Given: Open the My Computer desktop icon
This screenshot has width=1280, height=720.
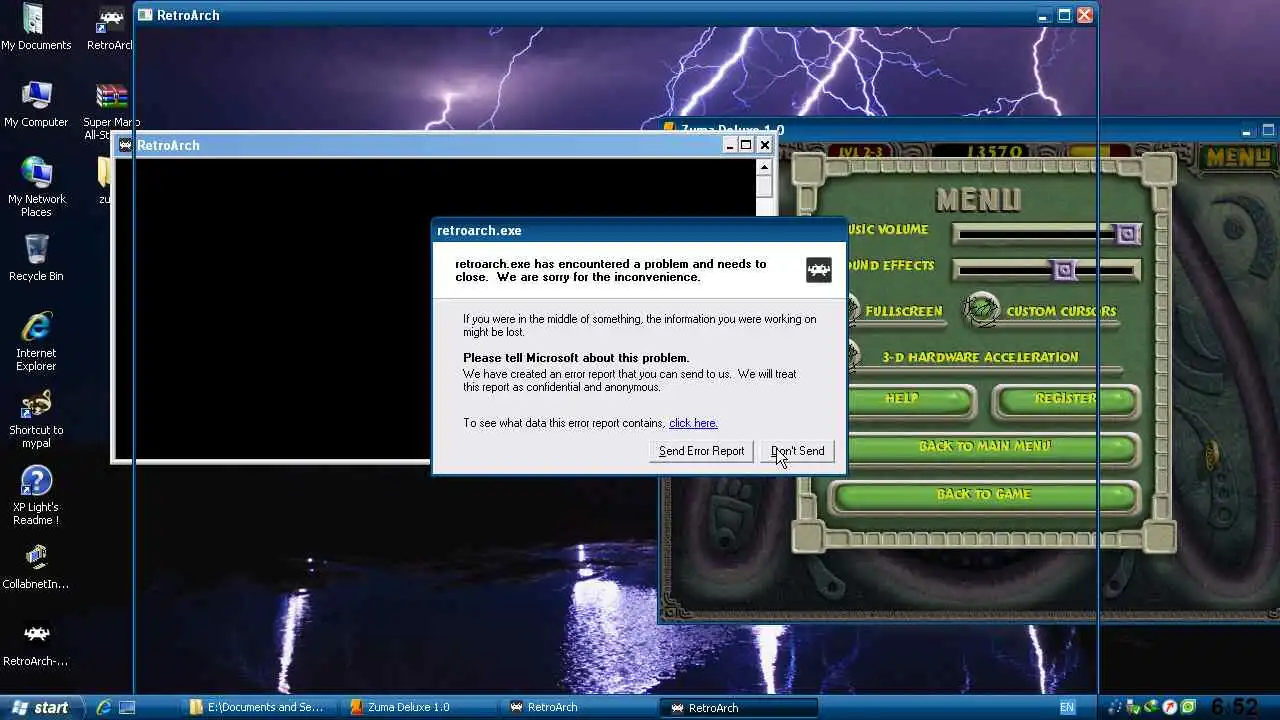Looking at the screenshot, I should click(x=36, y=104).
